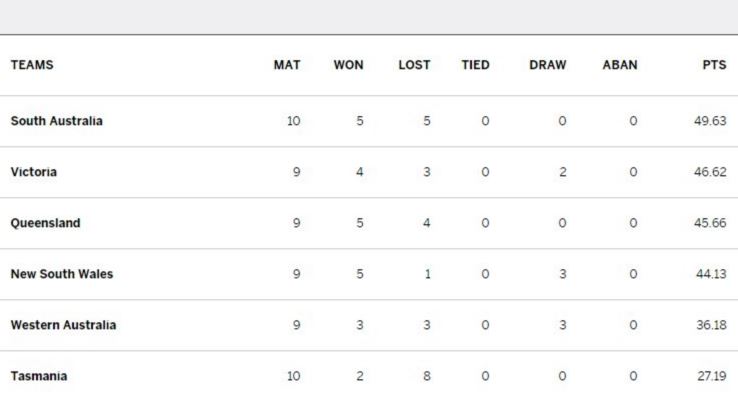Screen dimensions: 738x407
Task: Click the TIED column header
Action: coord(475,65)
